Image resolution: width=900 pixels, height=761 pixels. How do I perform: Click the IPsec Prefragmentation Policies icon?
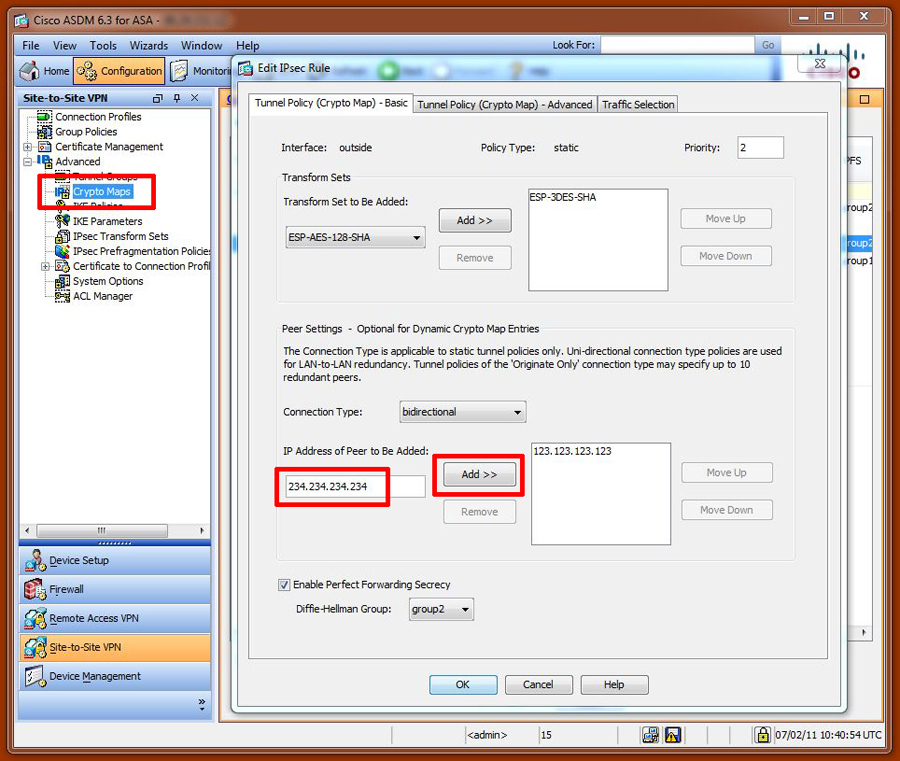point(62,251)
